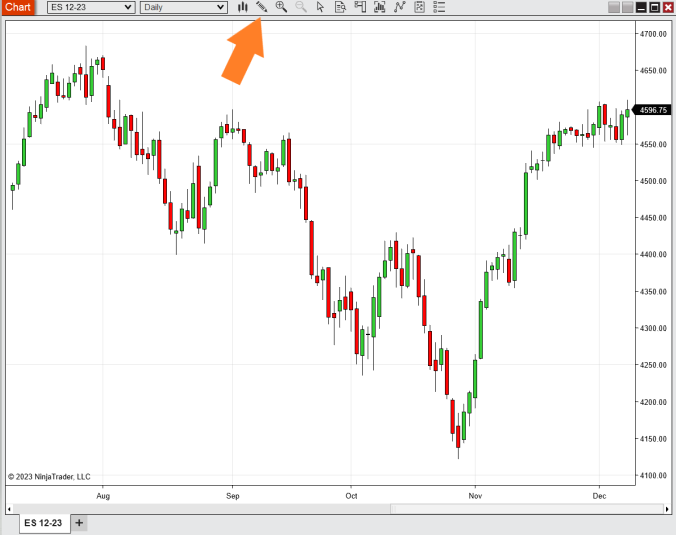This screenshot has height=535, width=676.
Task: Click the Nov label on time axis
Action: tap(475, 496)
